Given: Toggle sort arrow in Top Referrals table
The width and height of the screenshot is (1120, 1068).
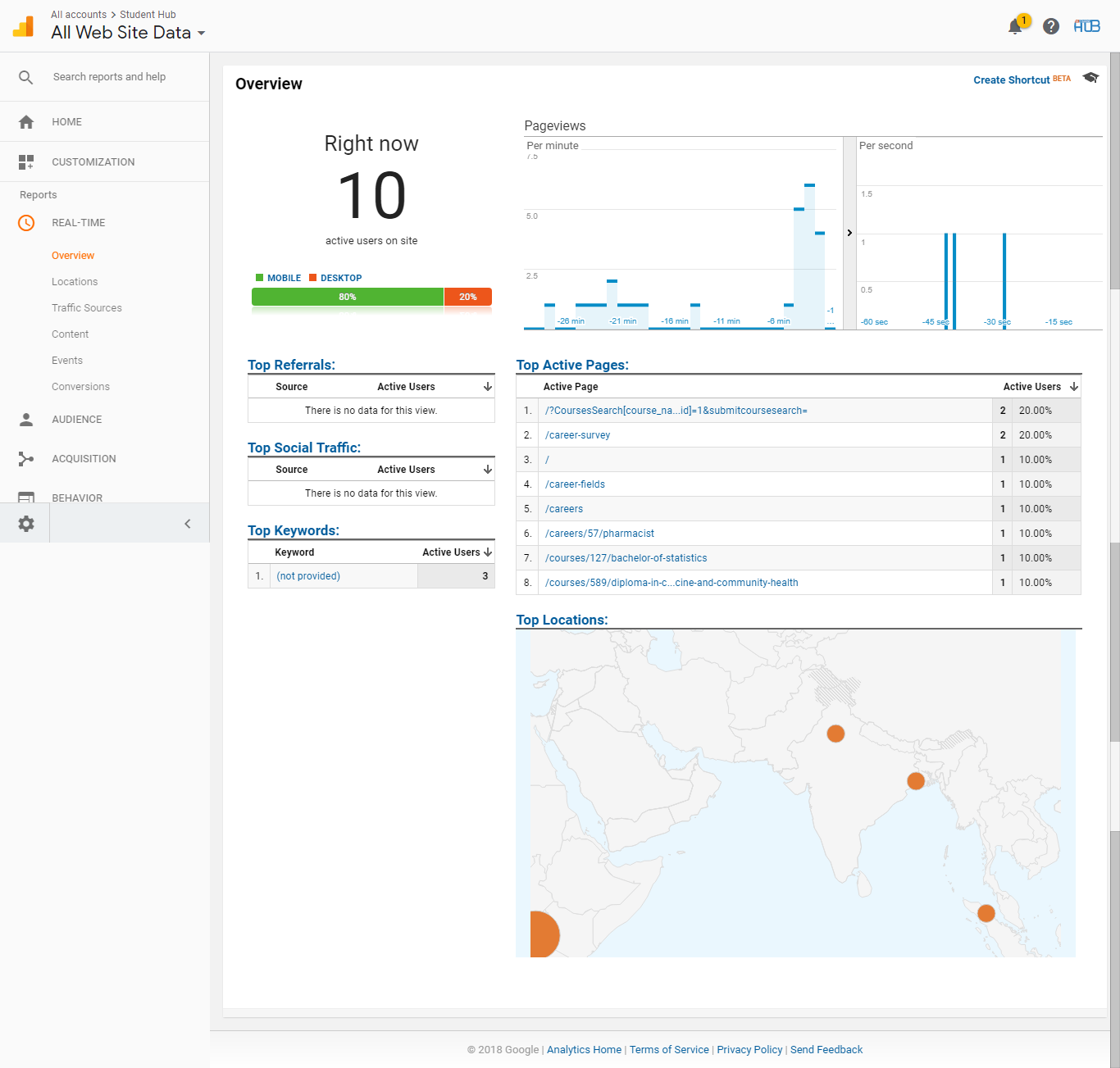Looking at the screenshot, I should pyautogui.click(x=488, y=387).
